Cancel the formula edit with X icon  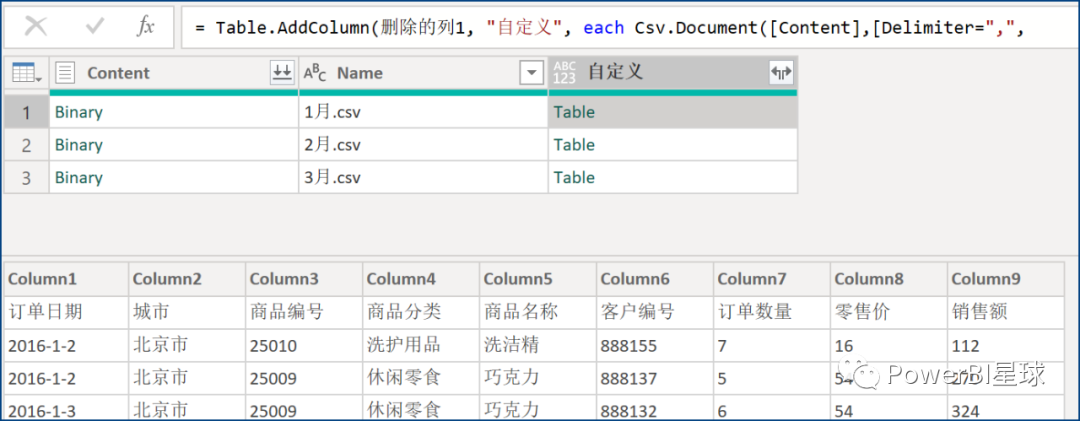tap(36, 27)
